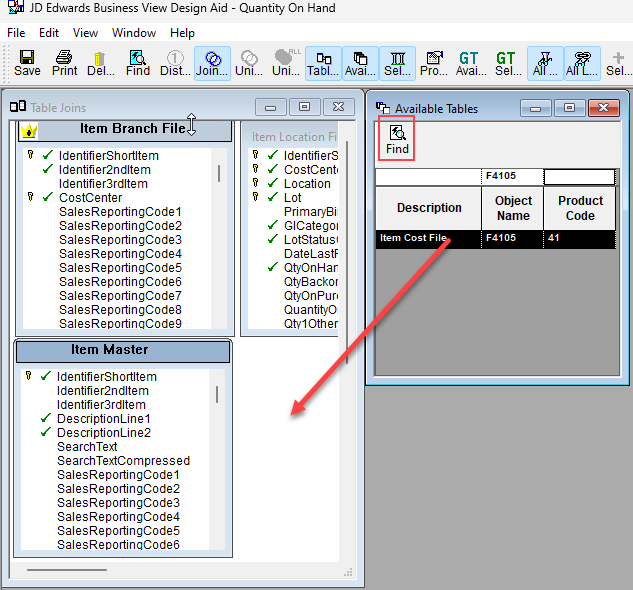Click the application icon in title bar
Screen dimensions: 633x590
click(x=16, y=7)
